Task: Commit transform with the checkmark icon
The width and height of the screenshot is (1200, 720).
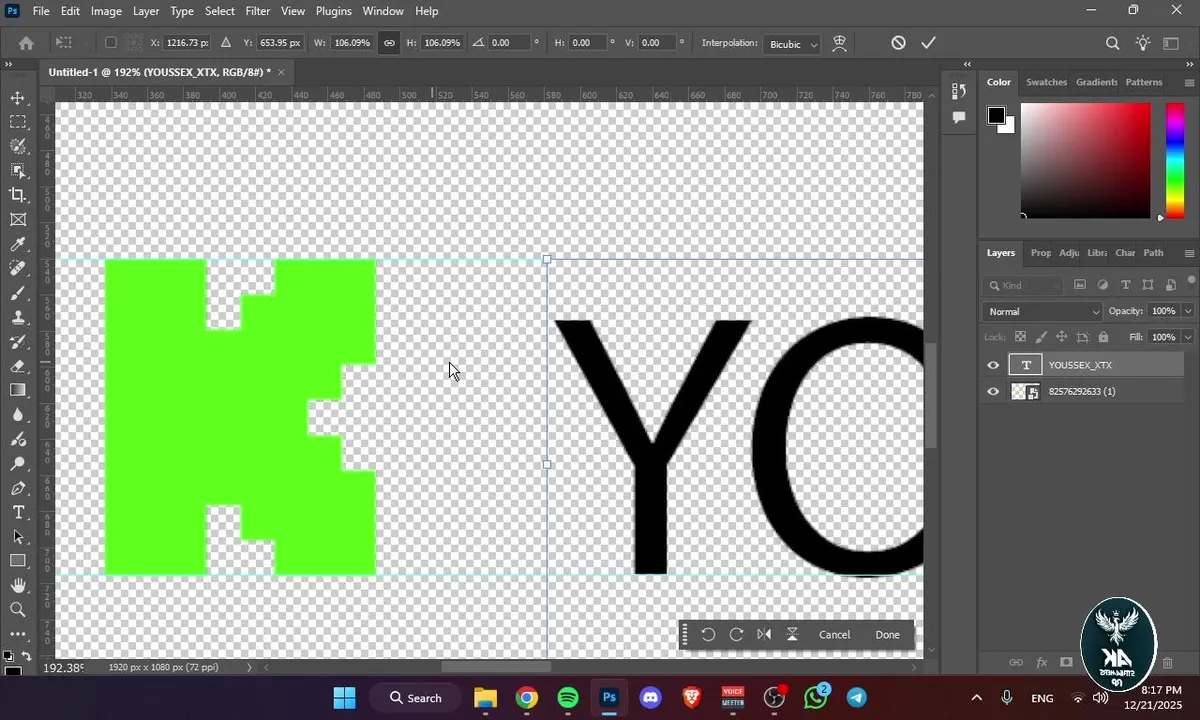Action: (x=928, y=43)
